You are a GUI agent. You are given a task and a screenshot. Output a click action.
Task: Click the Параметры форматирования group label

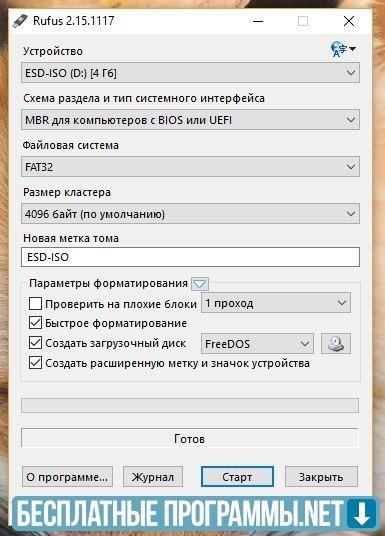pyautogui.click(x=108, y=283)
